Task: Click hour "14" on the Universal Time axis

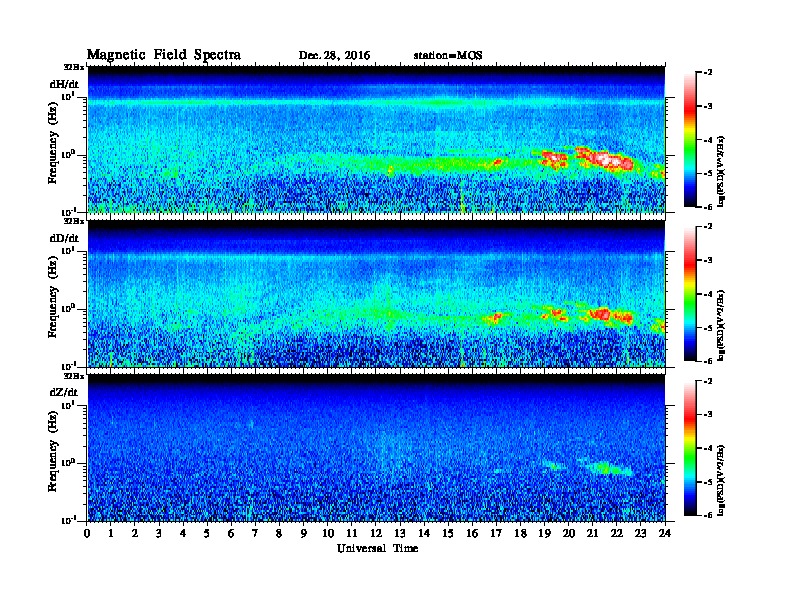Action: (424, 533)
